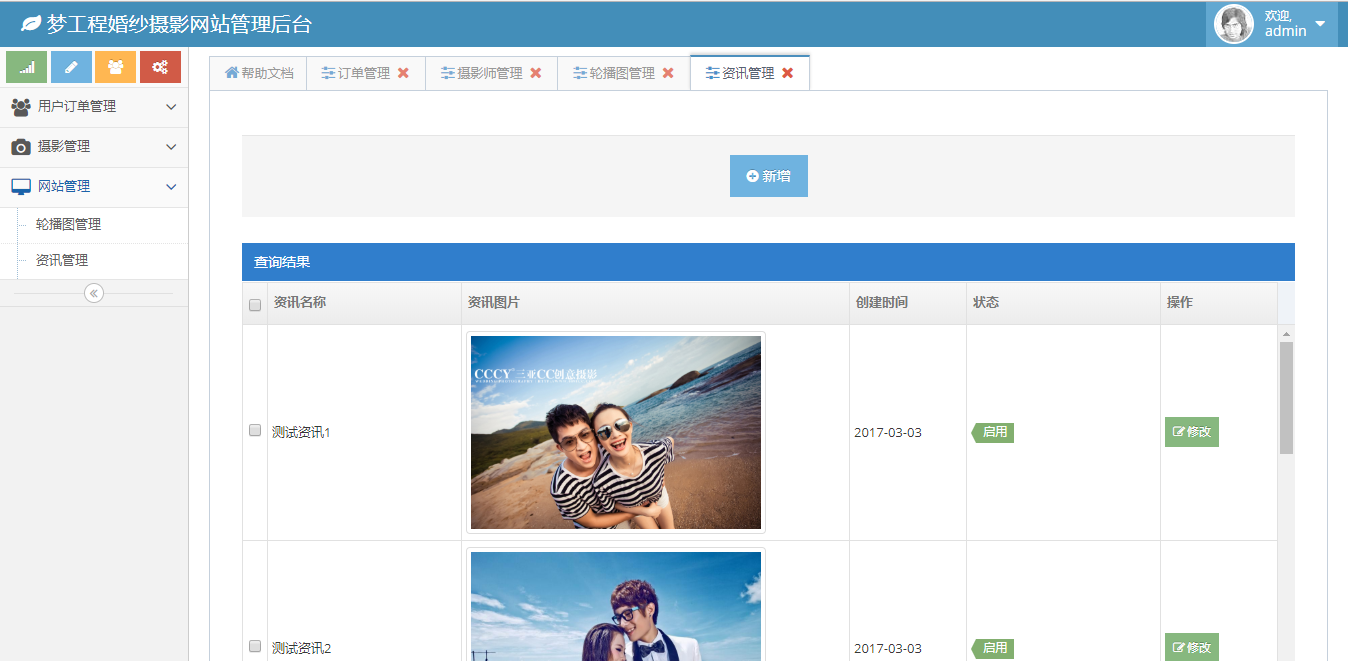The image size is (1348, 661).
Task: Select the 资讯管理 tab
Action: click(x=748, y=73)
